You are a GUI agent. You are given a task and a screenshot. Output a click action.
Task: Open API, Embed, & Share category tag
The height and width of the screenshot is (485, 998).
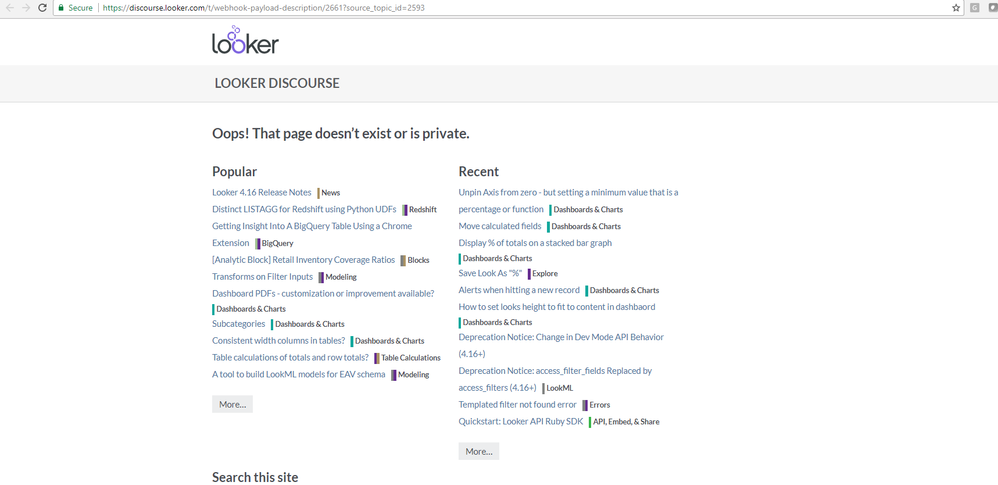pyautogui.click(x=625, y=421)
